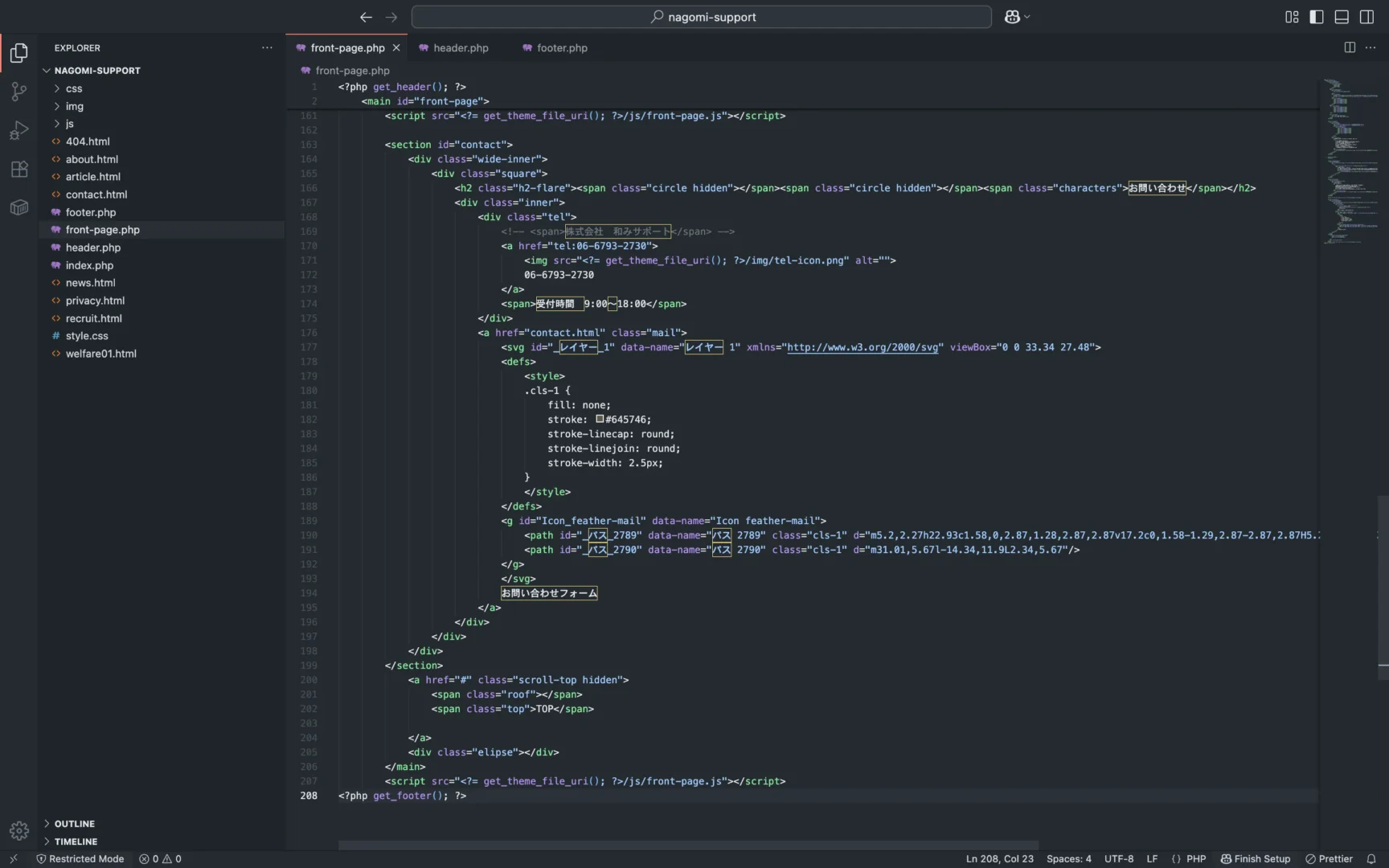Expand the TIMELINE section
Screen dimensions: 1389x868
click(76, 841)
